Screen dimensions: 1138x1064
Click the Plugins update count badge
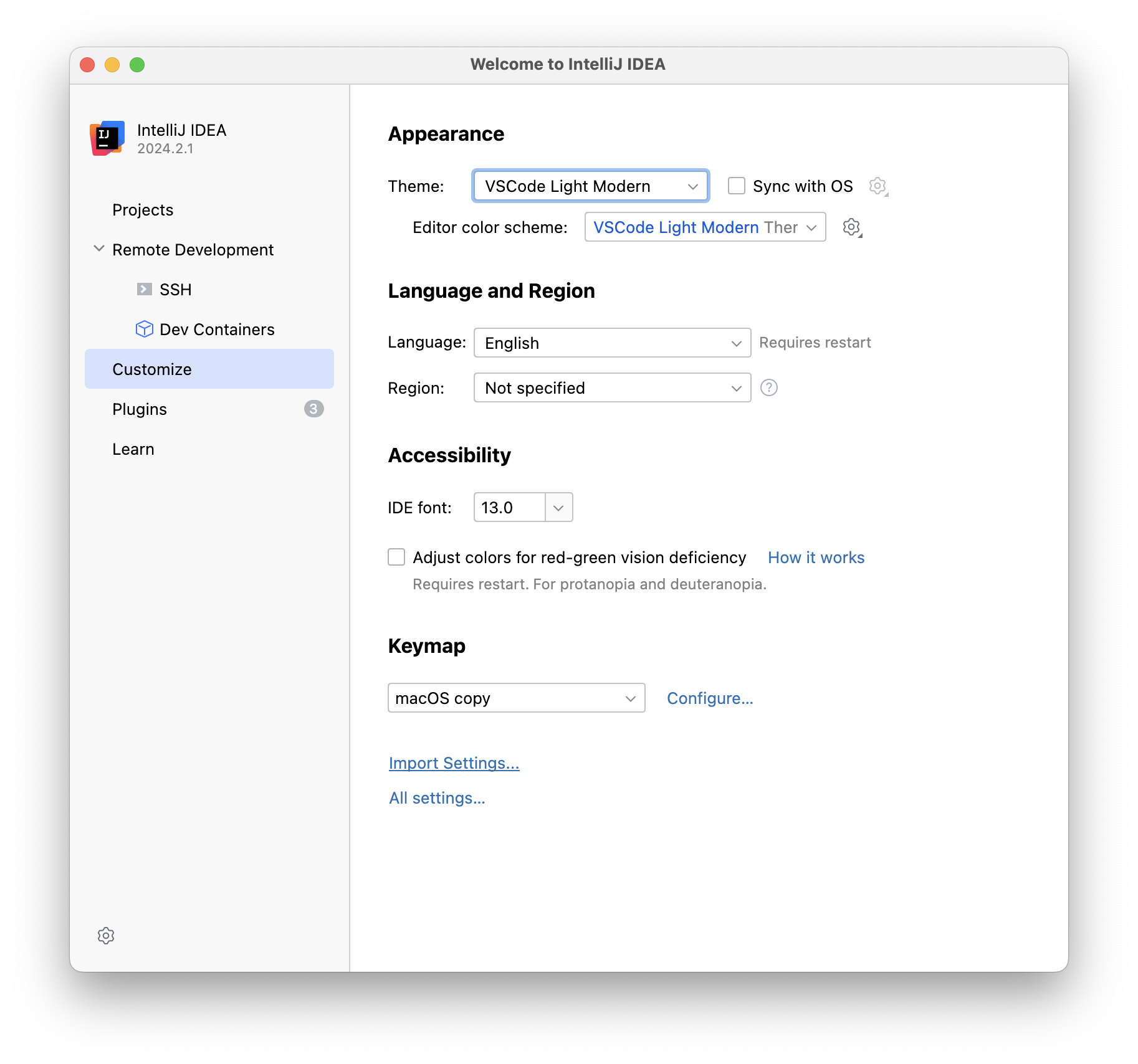[313, 409]
